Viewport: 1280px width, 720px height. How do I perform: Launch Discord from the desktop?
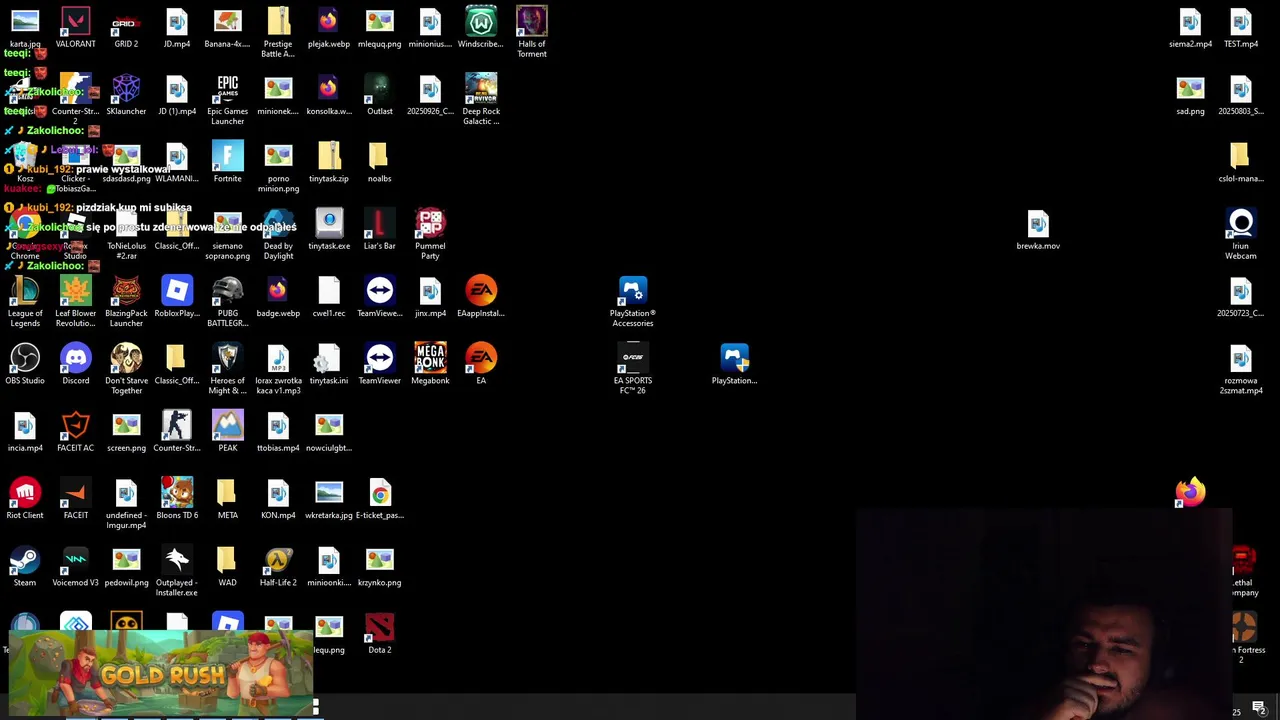[x=75, y=363]
